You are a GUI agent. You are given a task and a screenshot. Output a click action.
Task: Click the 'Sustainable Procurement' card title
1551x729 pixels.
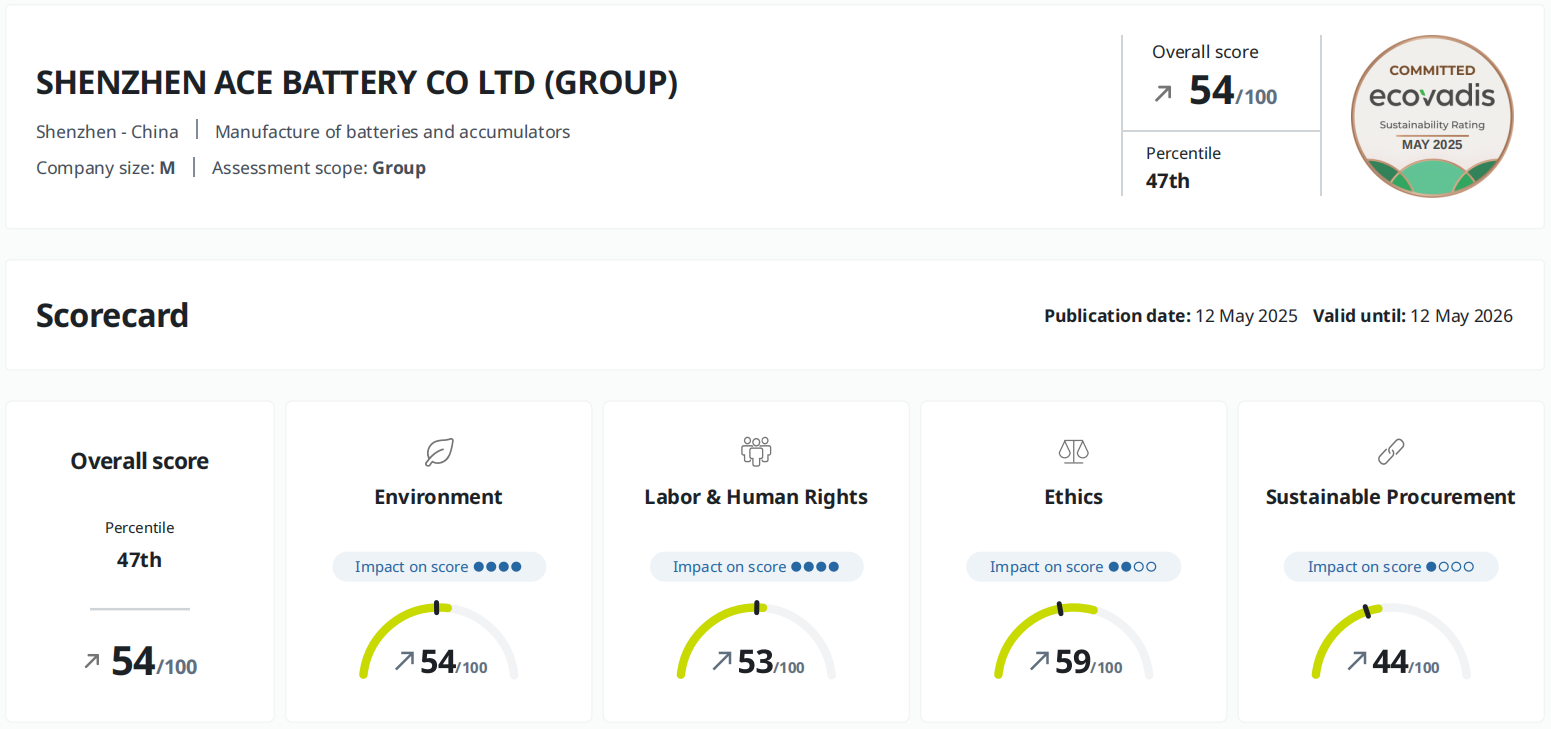(x=1391, y=497)
